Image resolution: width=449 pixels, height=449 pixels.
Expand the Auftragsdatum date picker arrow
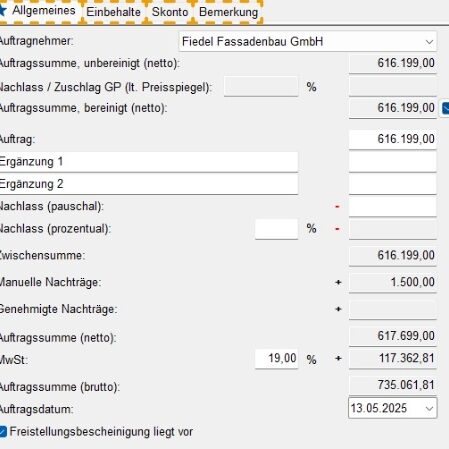point(429,408)
